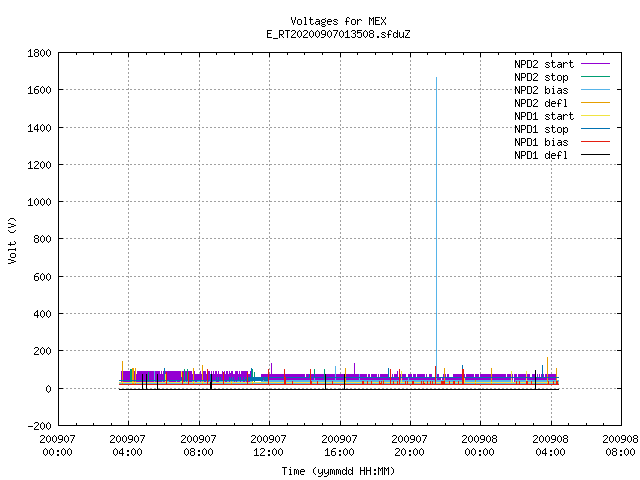
Task: Click the light blue NPD2 bias legend line
Action: pyautogui.click(x=595, y=90)
